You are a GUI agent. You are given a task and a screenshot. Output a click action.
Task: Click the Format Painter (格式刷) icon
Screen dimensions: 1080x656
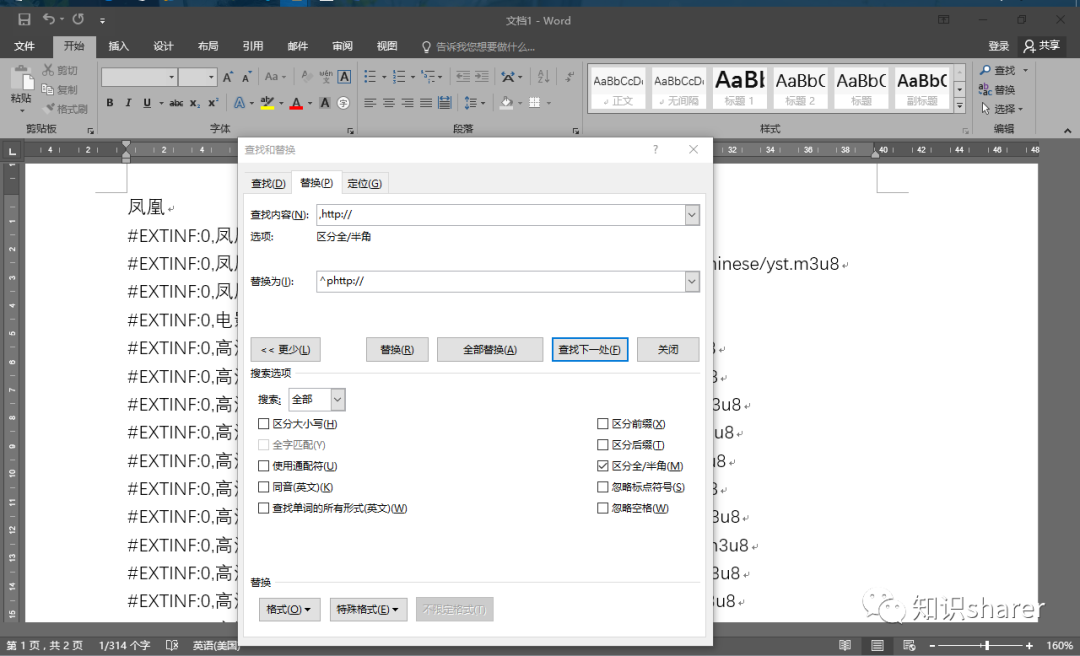48,108
